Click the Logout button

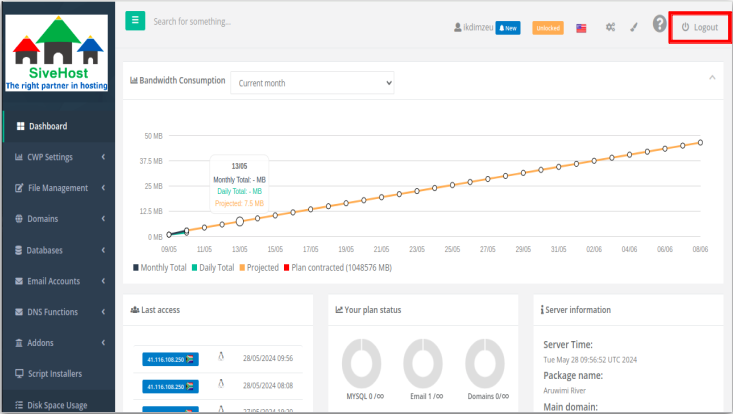click(x=699, y=27)
